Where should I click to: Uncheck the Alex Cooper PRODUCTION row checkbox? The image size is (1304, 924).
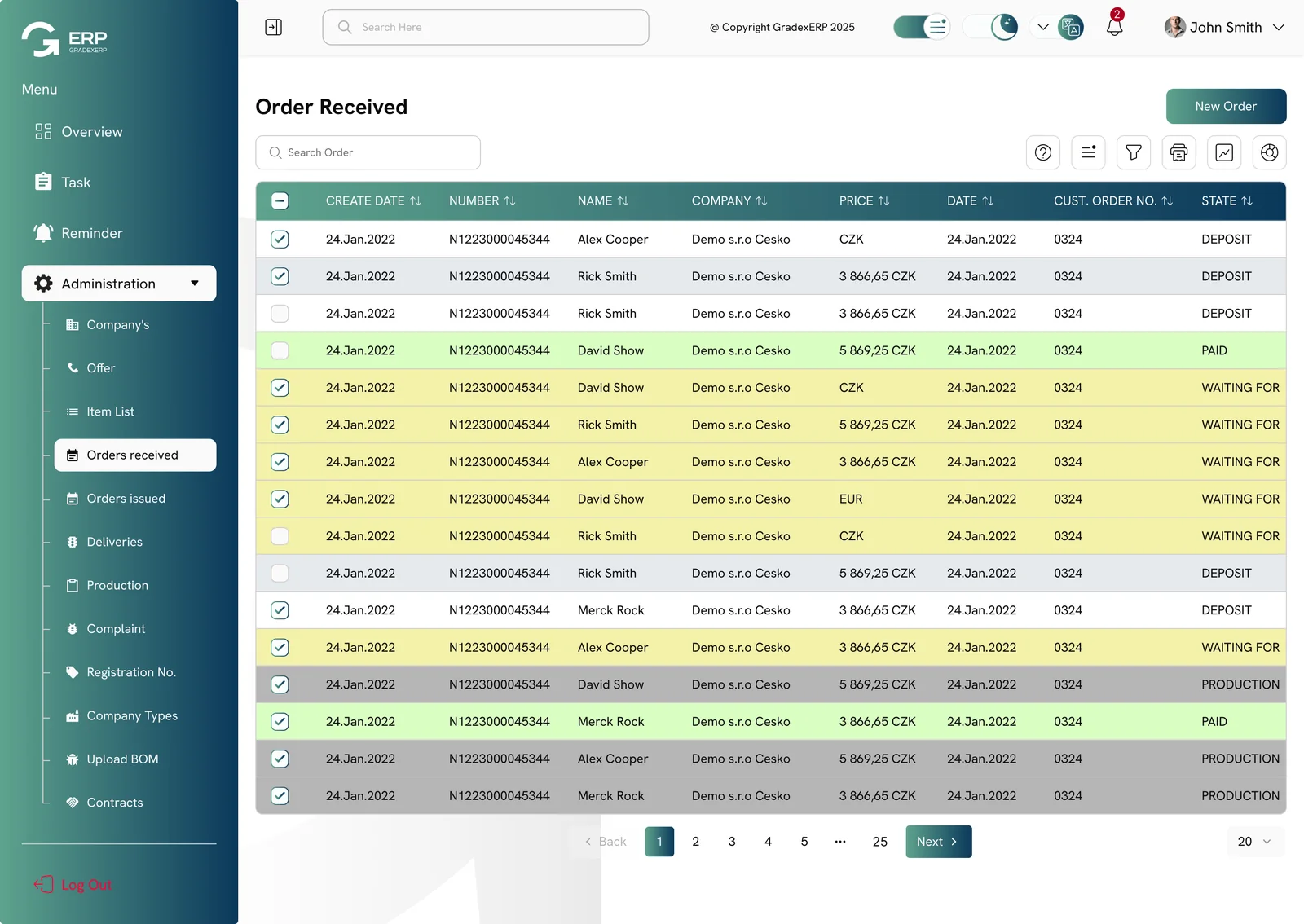[280, 759]
